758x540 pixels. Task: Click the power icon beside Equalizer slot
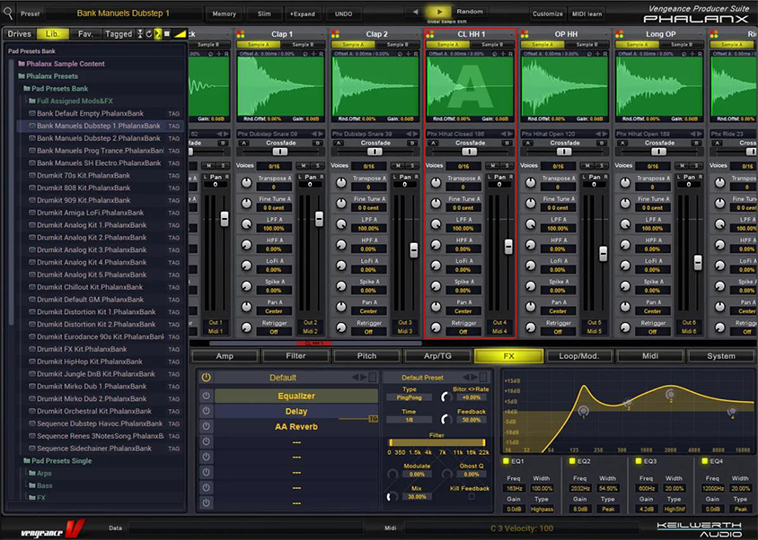point(206,396)
